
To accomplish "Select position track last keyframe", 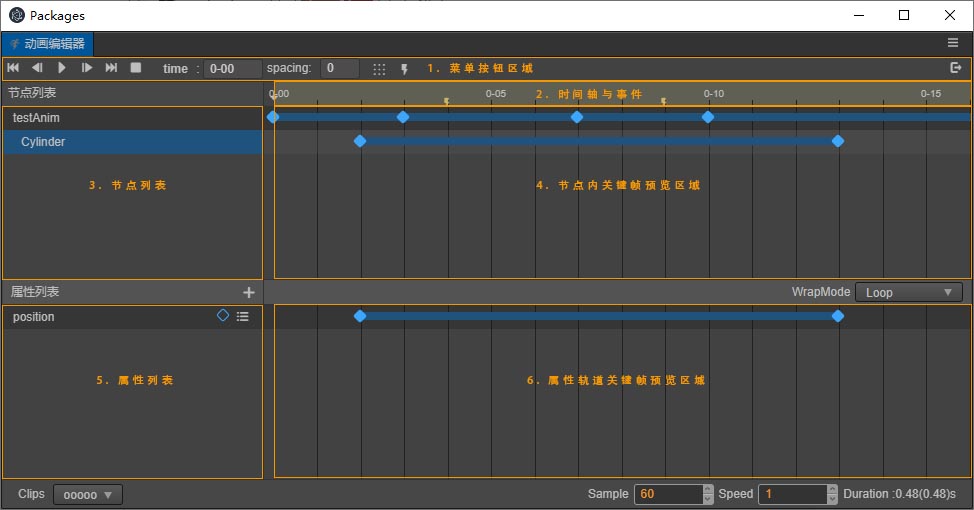I will coord(838,316).
